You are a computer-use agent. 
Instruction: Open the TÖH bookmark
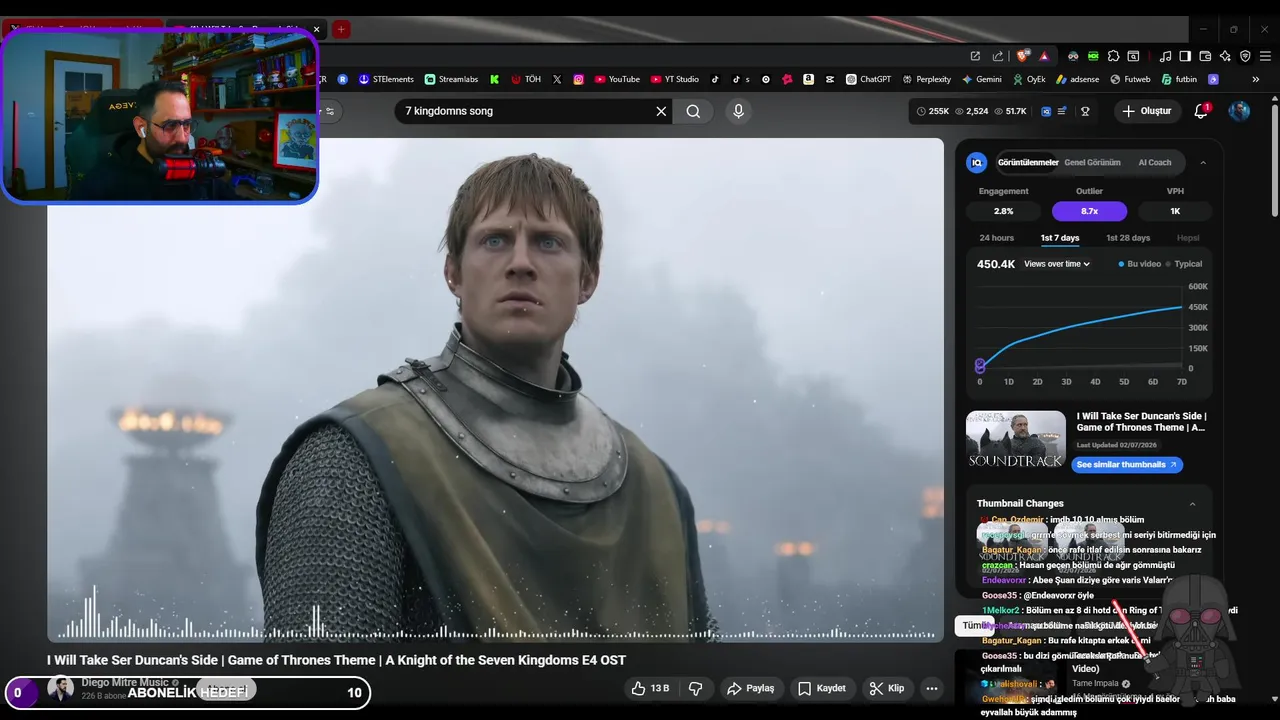click(x=526, y=79)
